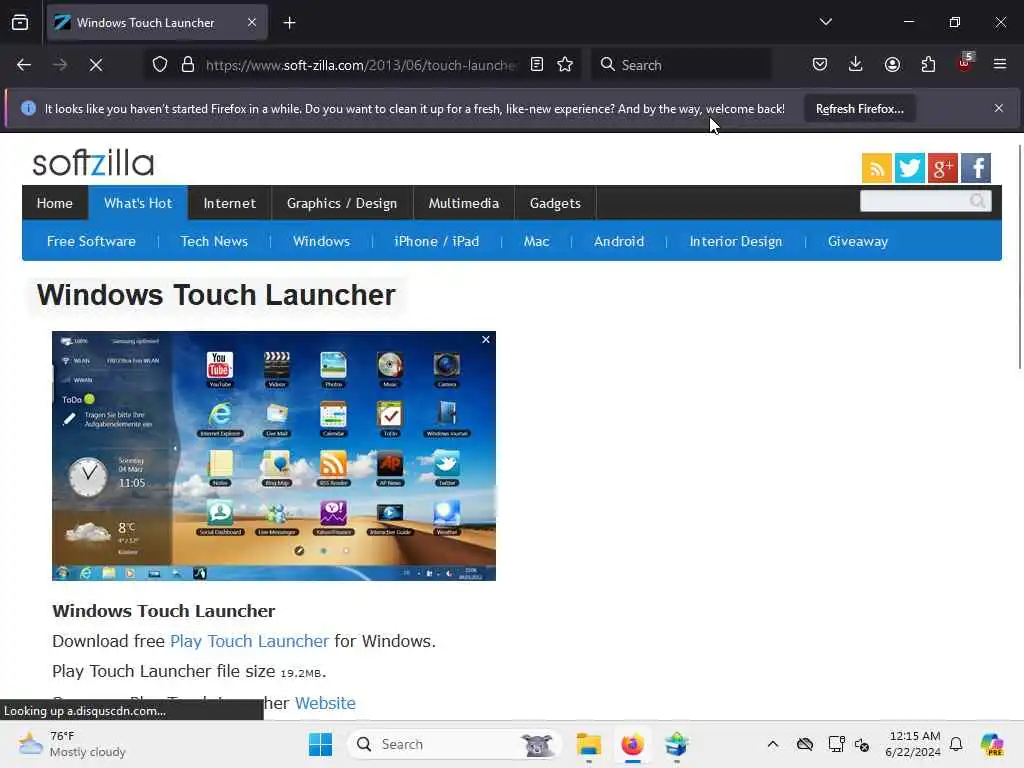Go back to the previous page

coord(24,65)
